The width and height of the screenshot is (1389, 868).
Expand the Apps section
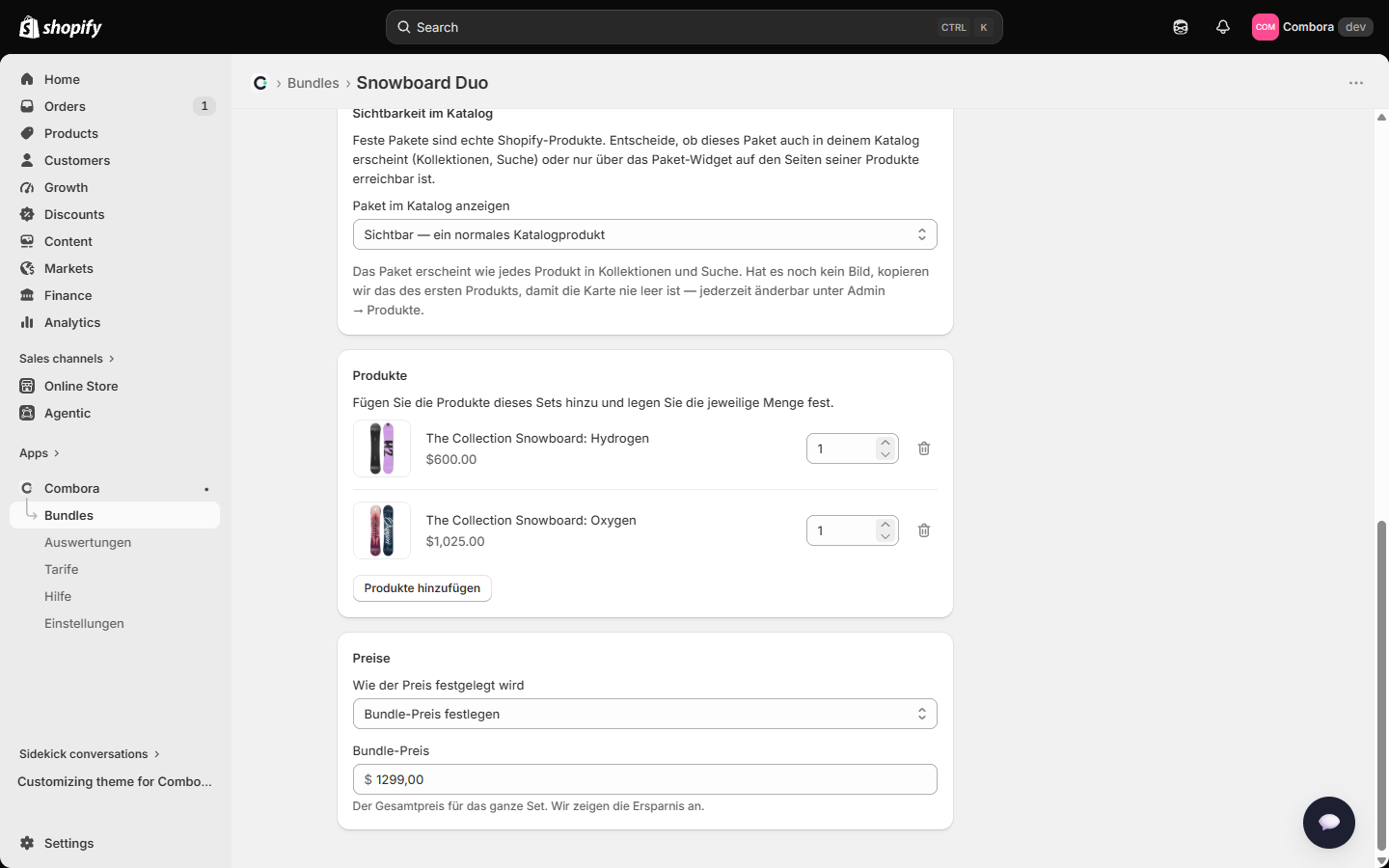pyautogui.click(x=40, y=453)
